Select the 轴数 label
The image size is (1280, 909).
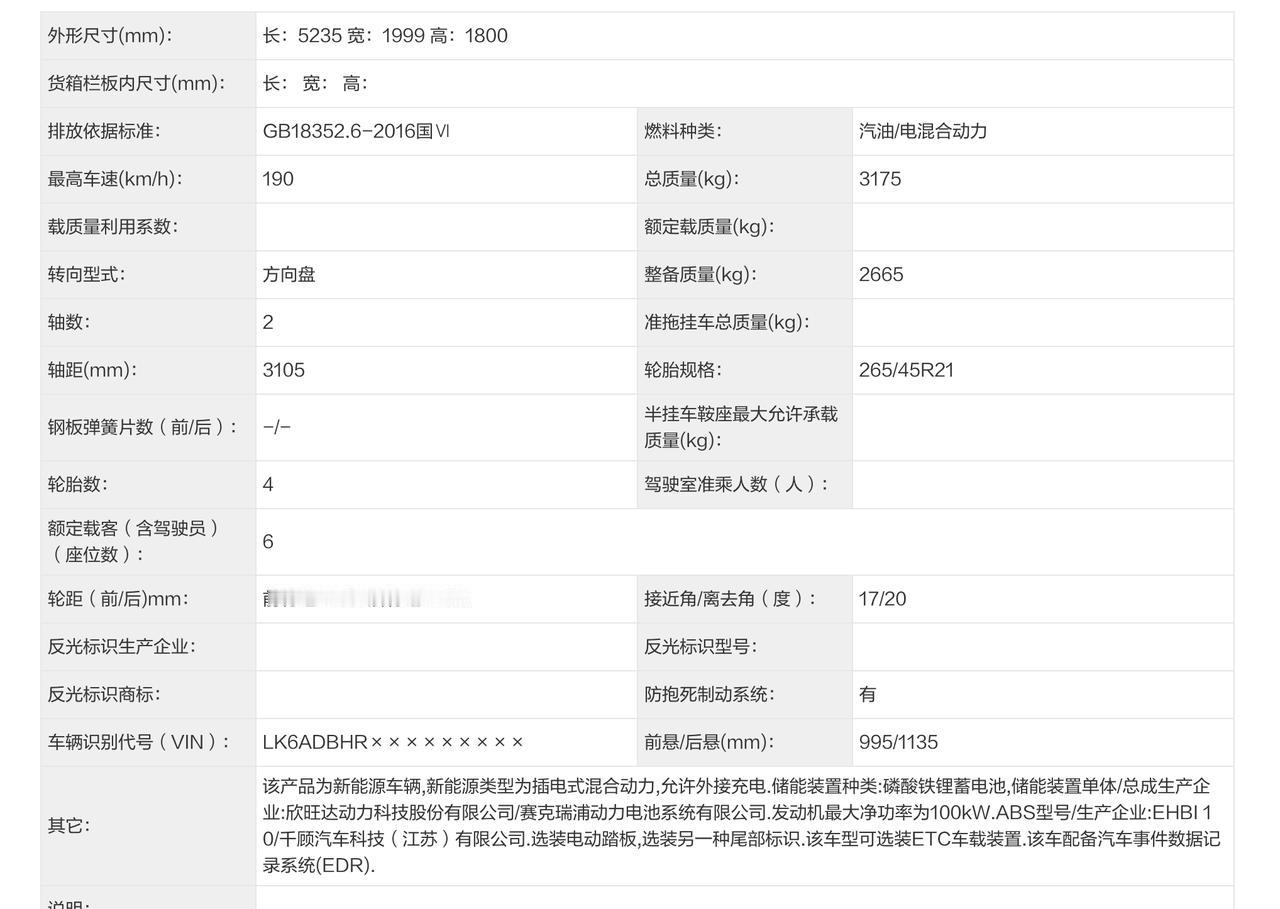69,322
